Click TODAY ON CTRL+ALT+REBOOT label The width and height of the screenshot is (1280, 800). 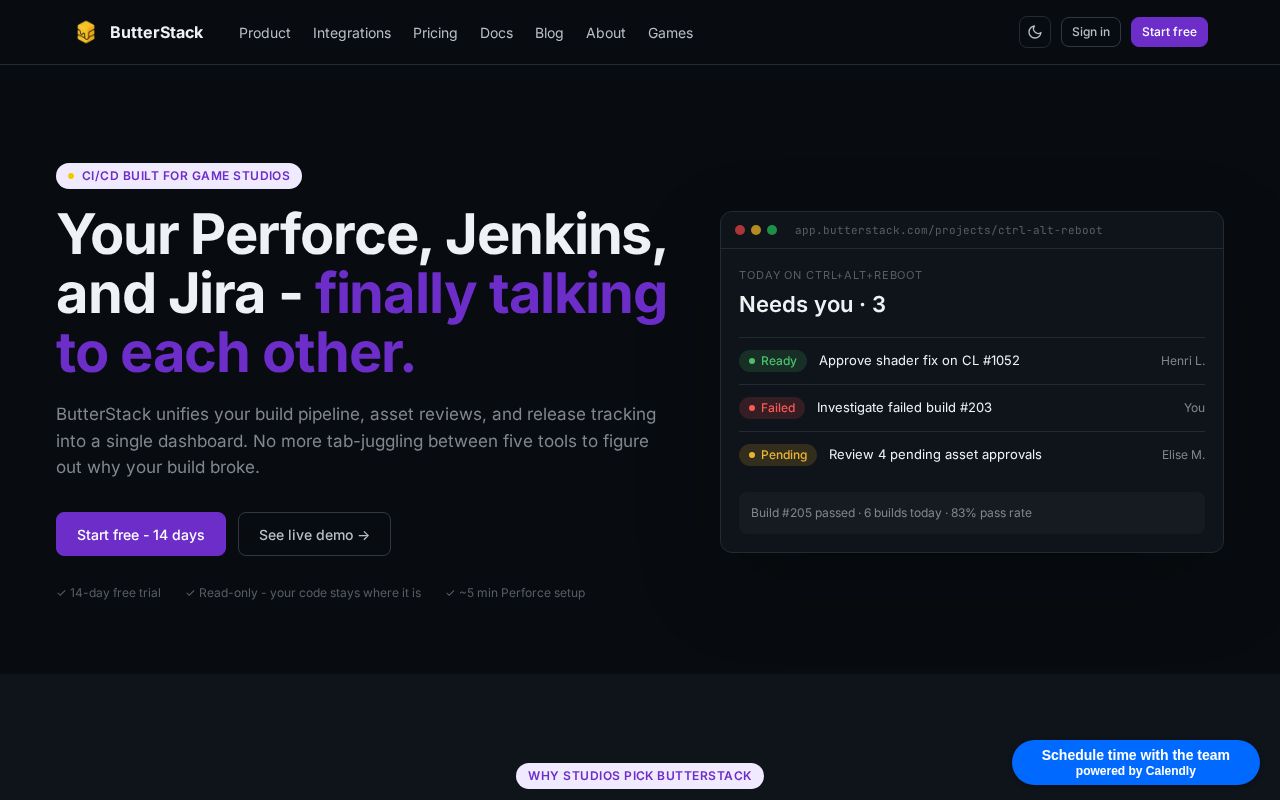click(x=831, y=275)
